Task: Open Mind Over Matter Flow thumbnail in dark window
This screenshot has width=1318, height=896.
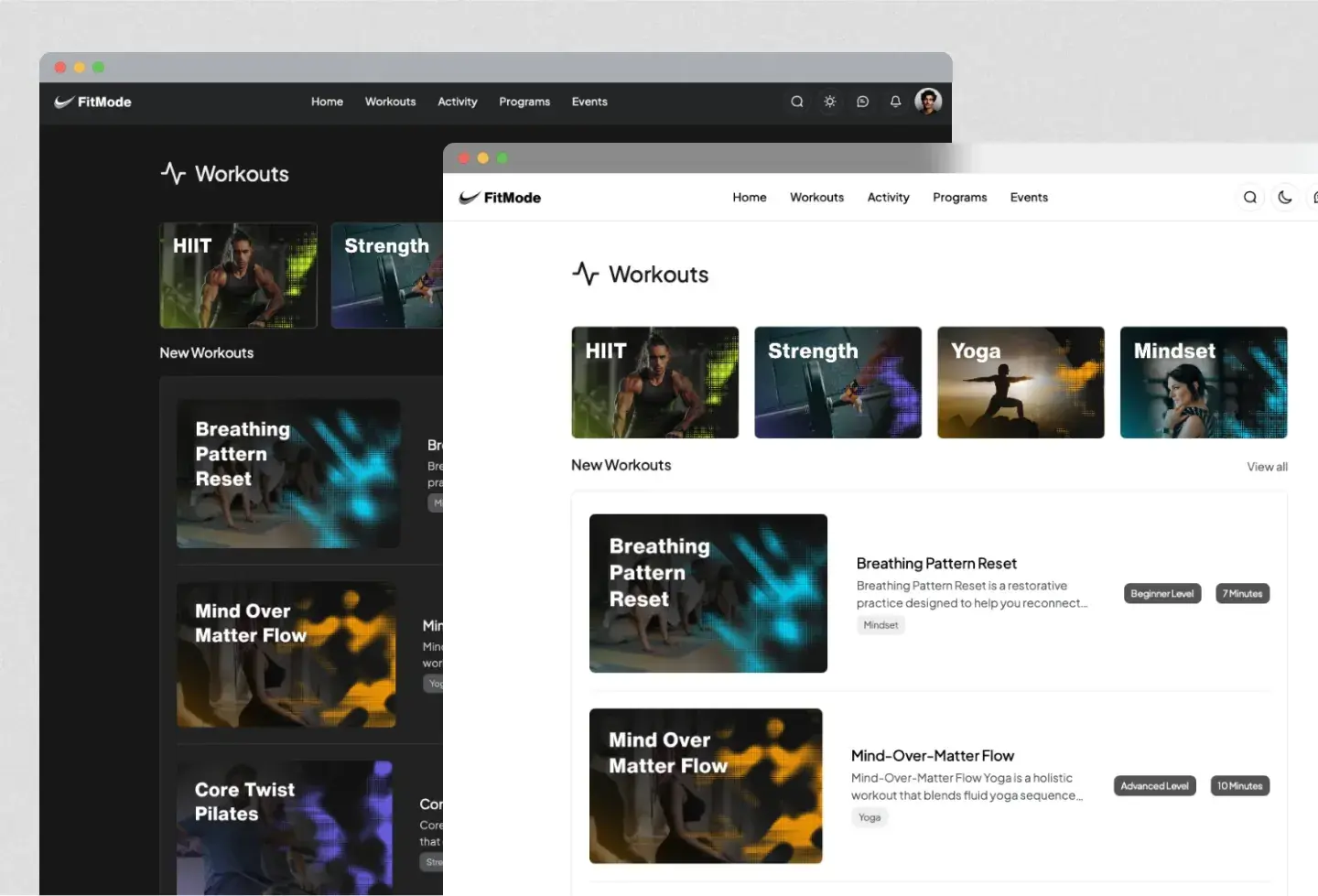Action: point(286,655)
